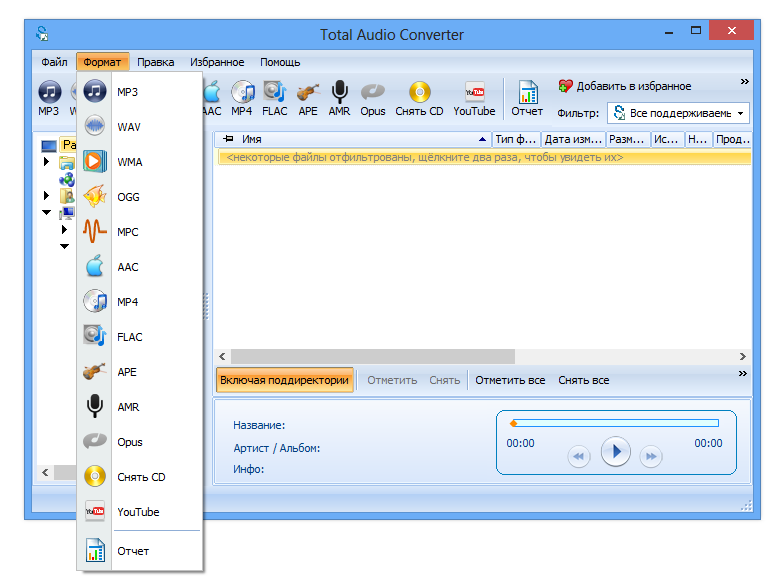This screenshot has width=777, height=580.
Task: Open the Помощь menu
Action: click(280, 62)
